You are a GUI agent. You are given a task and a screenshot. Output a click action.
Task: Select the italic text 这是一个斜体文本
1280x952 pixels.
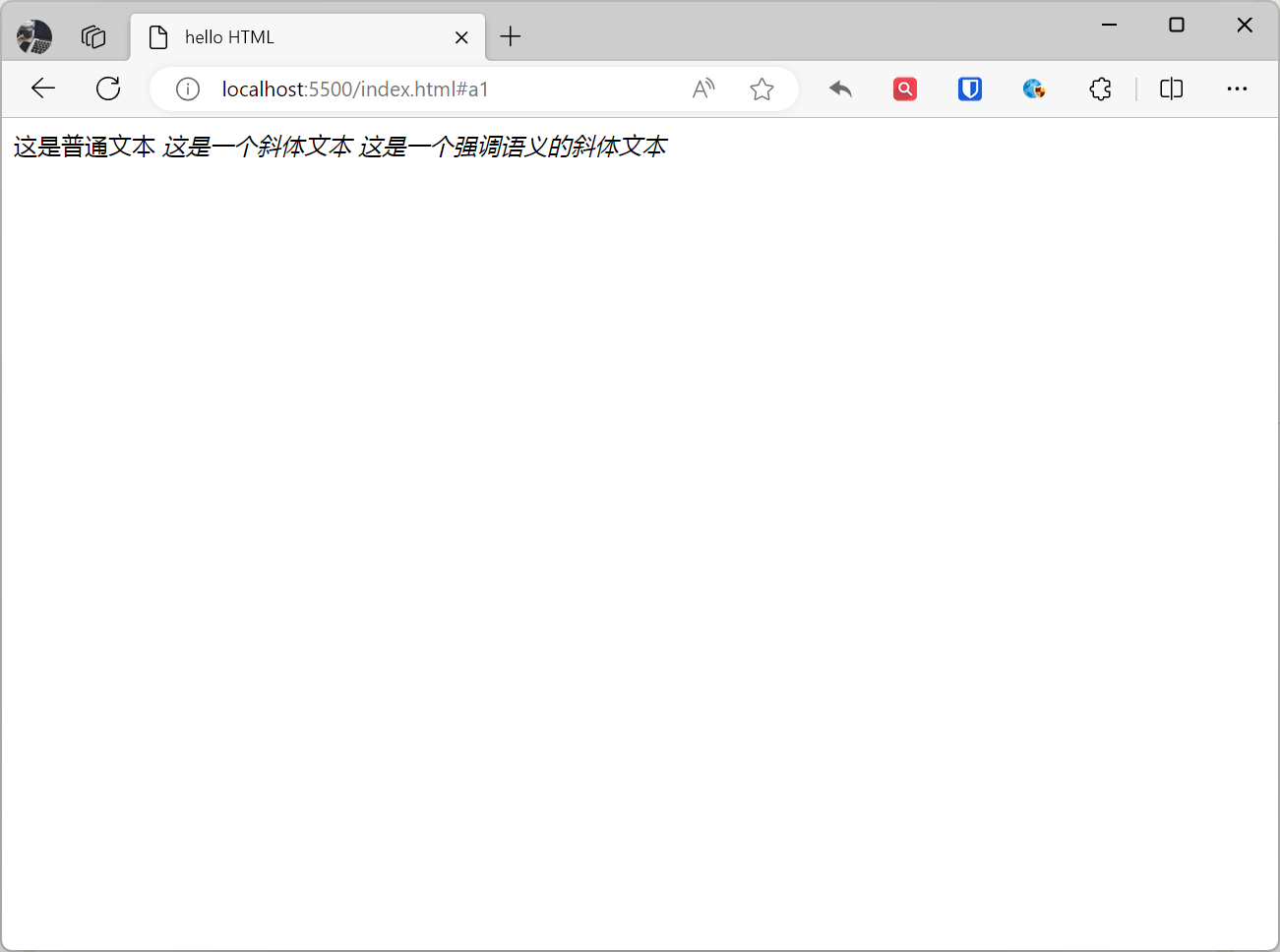click(x=259, y=146)
